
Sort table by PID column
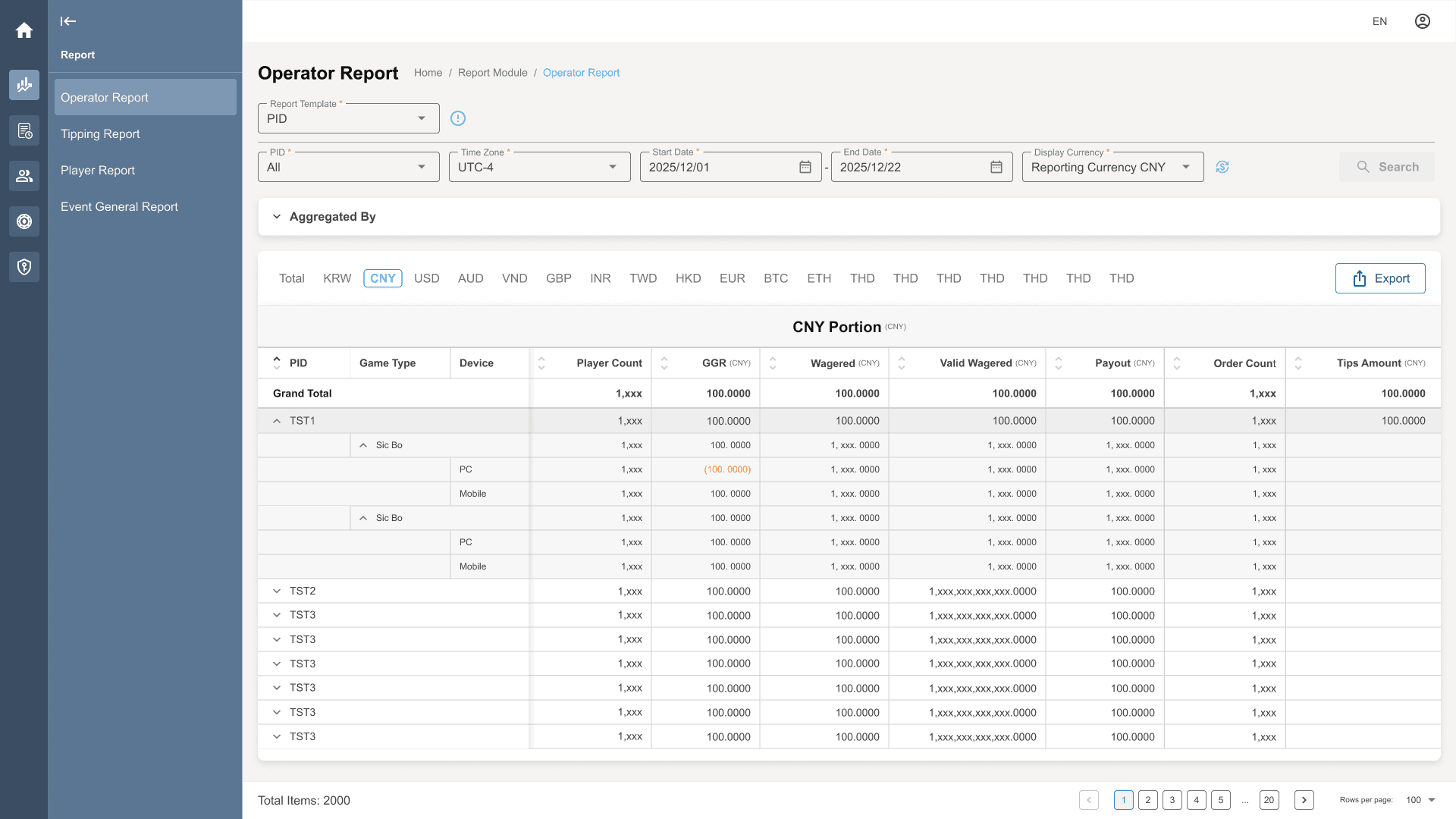[277, 363]
